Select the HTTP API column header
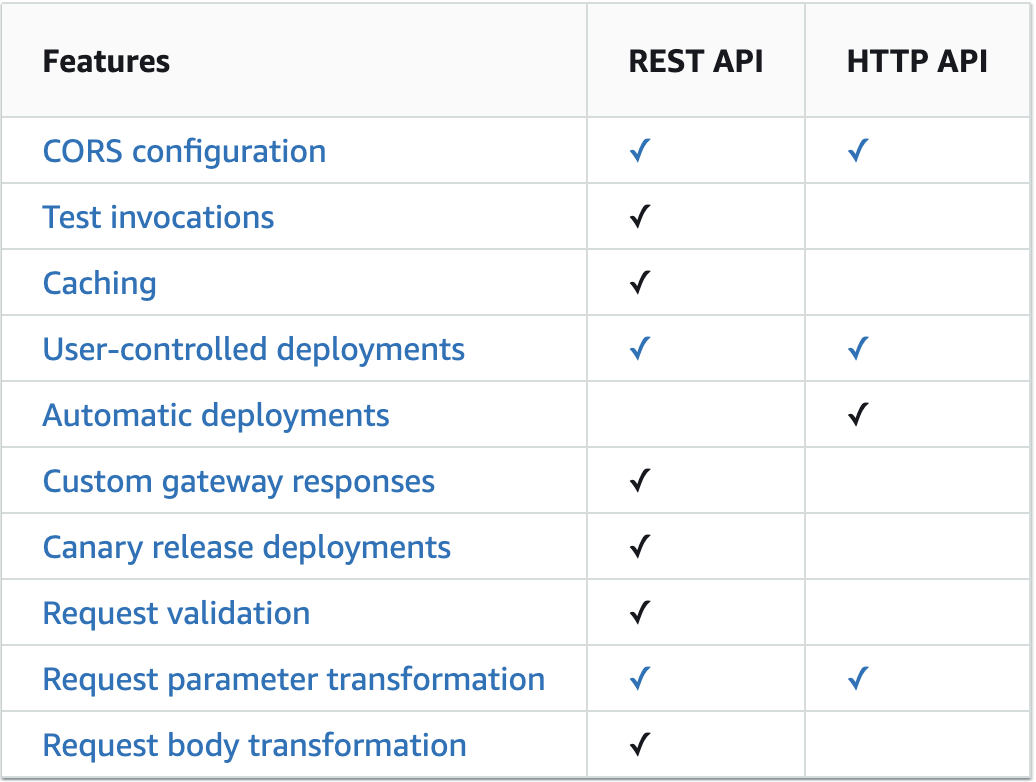Screen dimensions: 1036x782 click(916, 62)
